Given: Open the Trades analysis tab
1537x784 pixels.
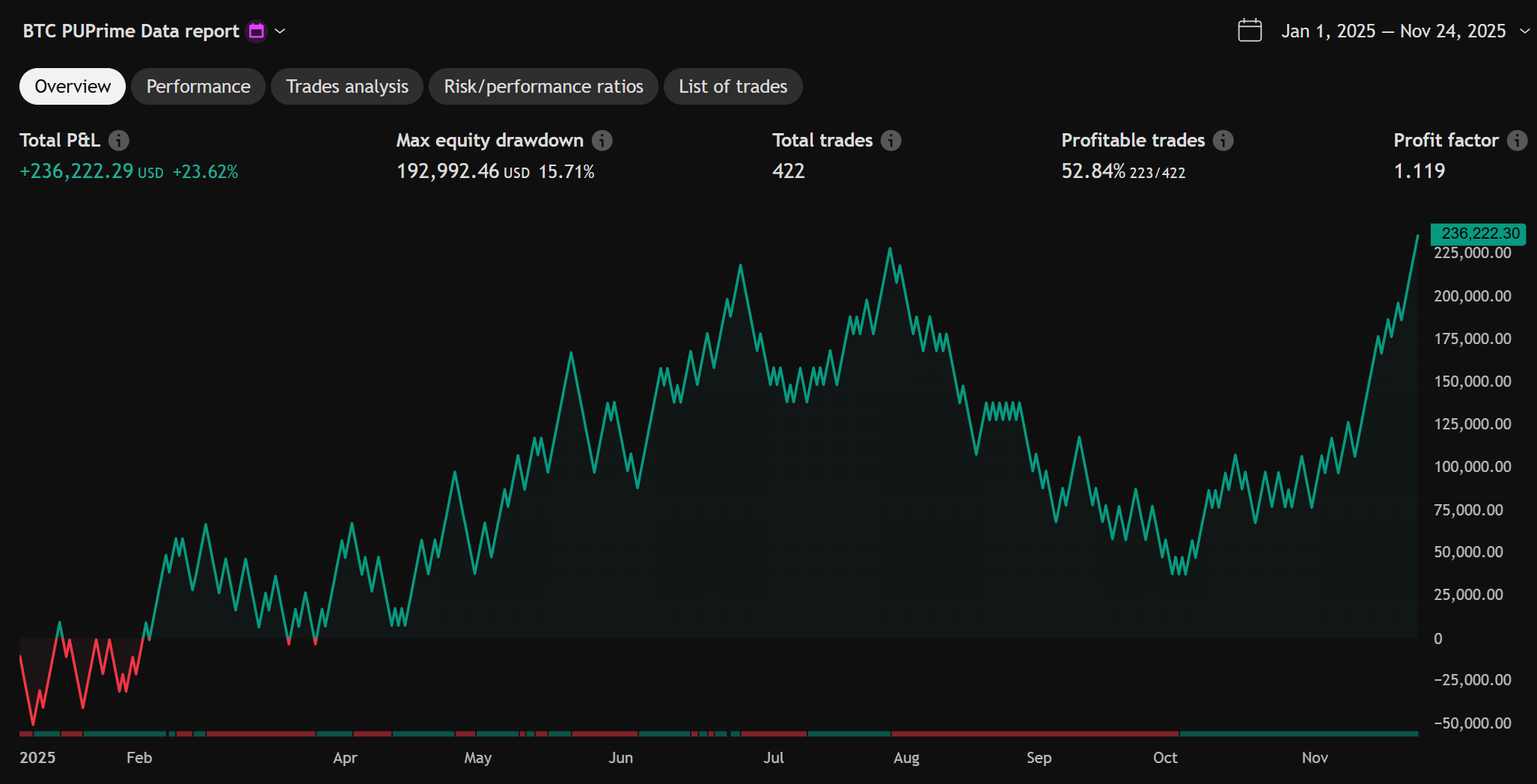Looking at the screenshot, I should point(347,87).
